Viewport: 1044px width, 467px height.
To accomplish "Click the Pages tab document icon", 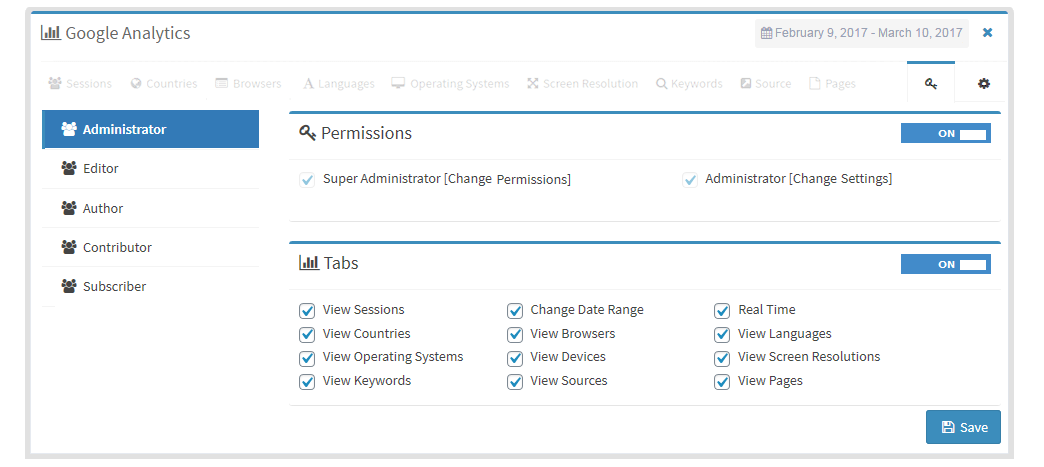I will click(x=814, y=83).
